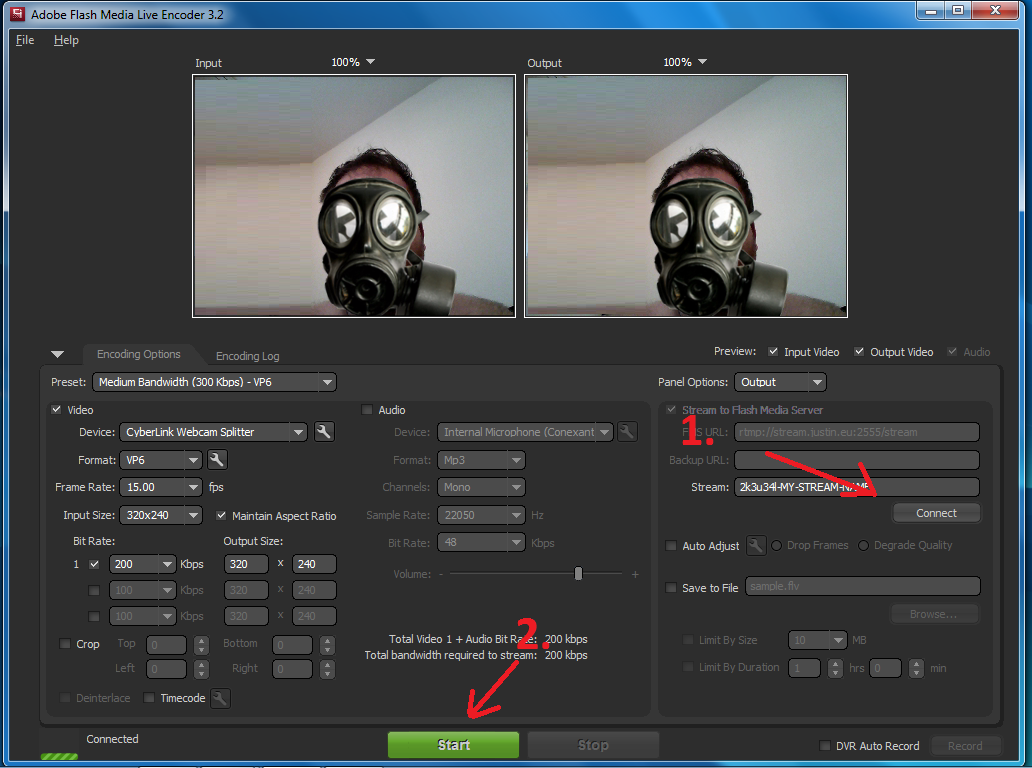This screenshot has width=1032, height=768.
Task: Click the Input video preview
Action: pos(353,196)
